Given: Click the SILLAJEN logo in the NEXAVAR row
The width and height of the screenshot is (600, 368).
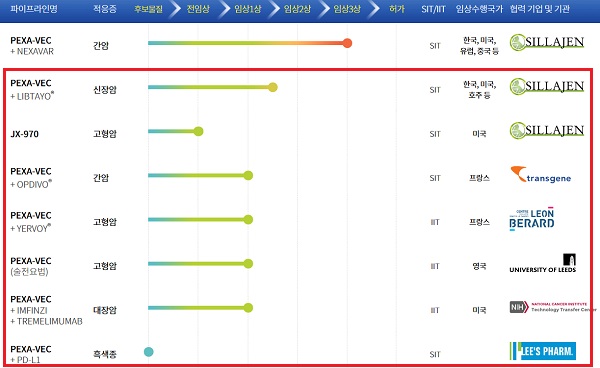Looking at the screenshot, I should click(547, 42).
